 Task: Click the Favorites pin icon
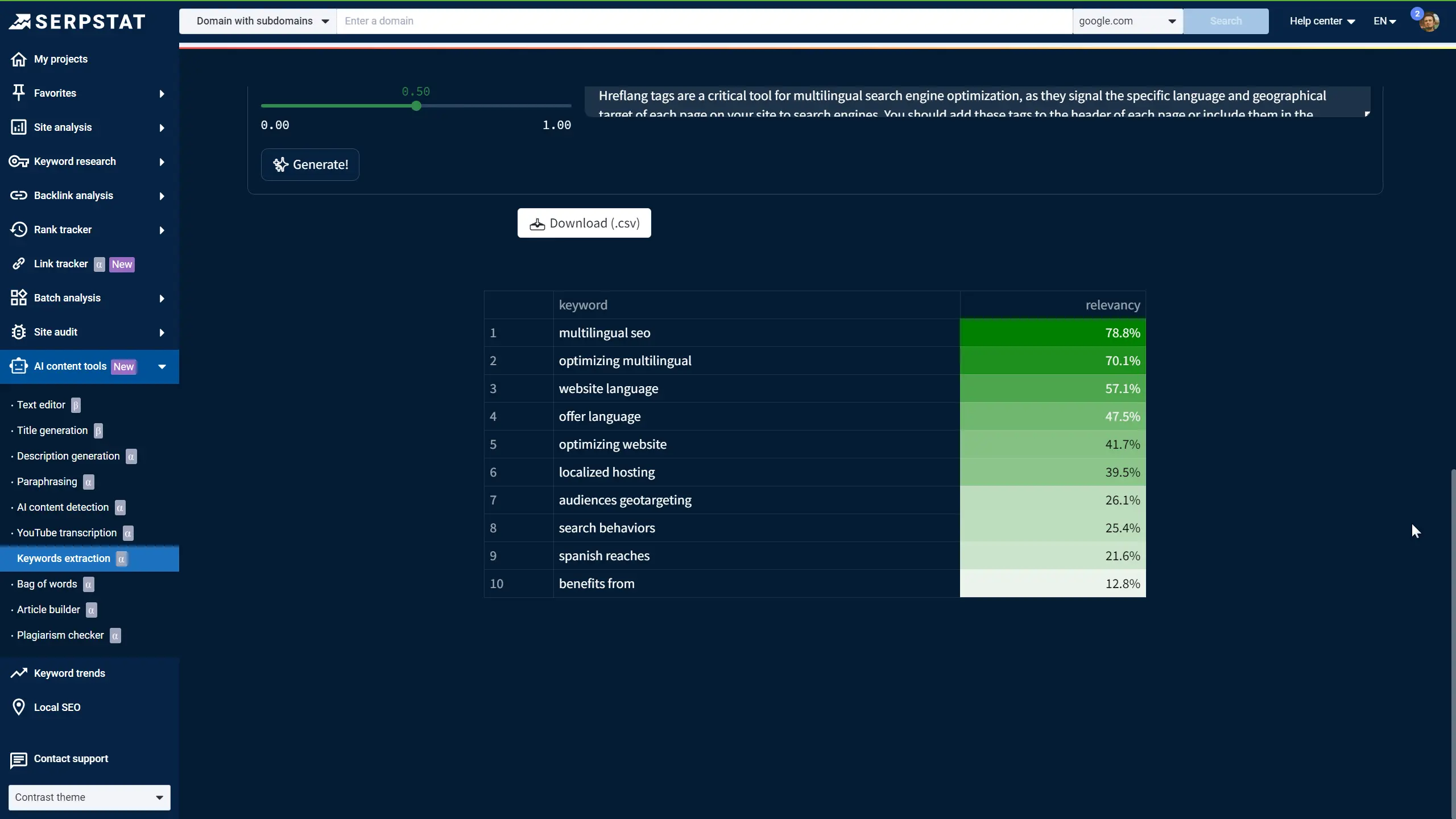(x=19, y=93)
